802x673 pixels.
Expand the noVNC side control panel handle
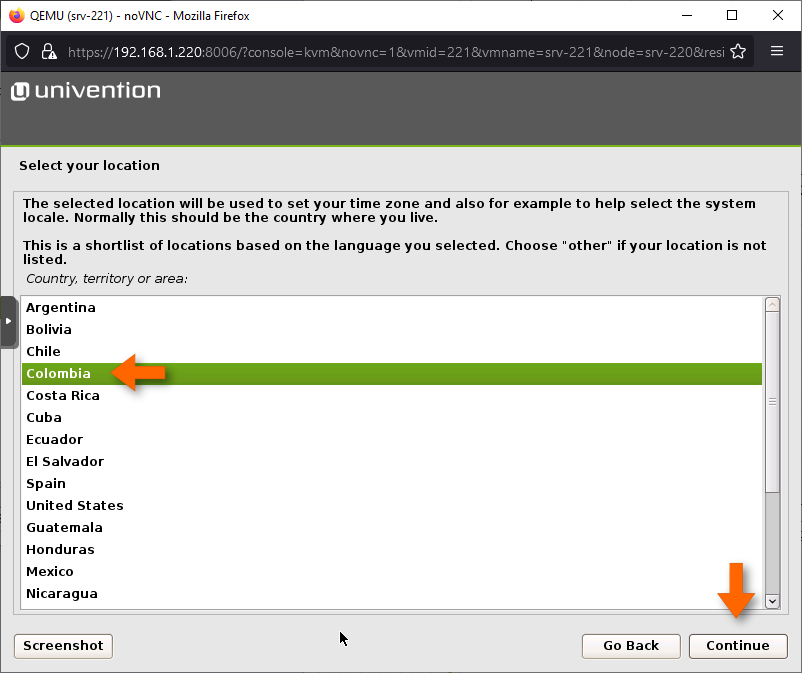pos(8,321)
